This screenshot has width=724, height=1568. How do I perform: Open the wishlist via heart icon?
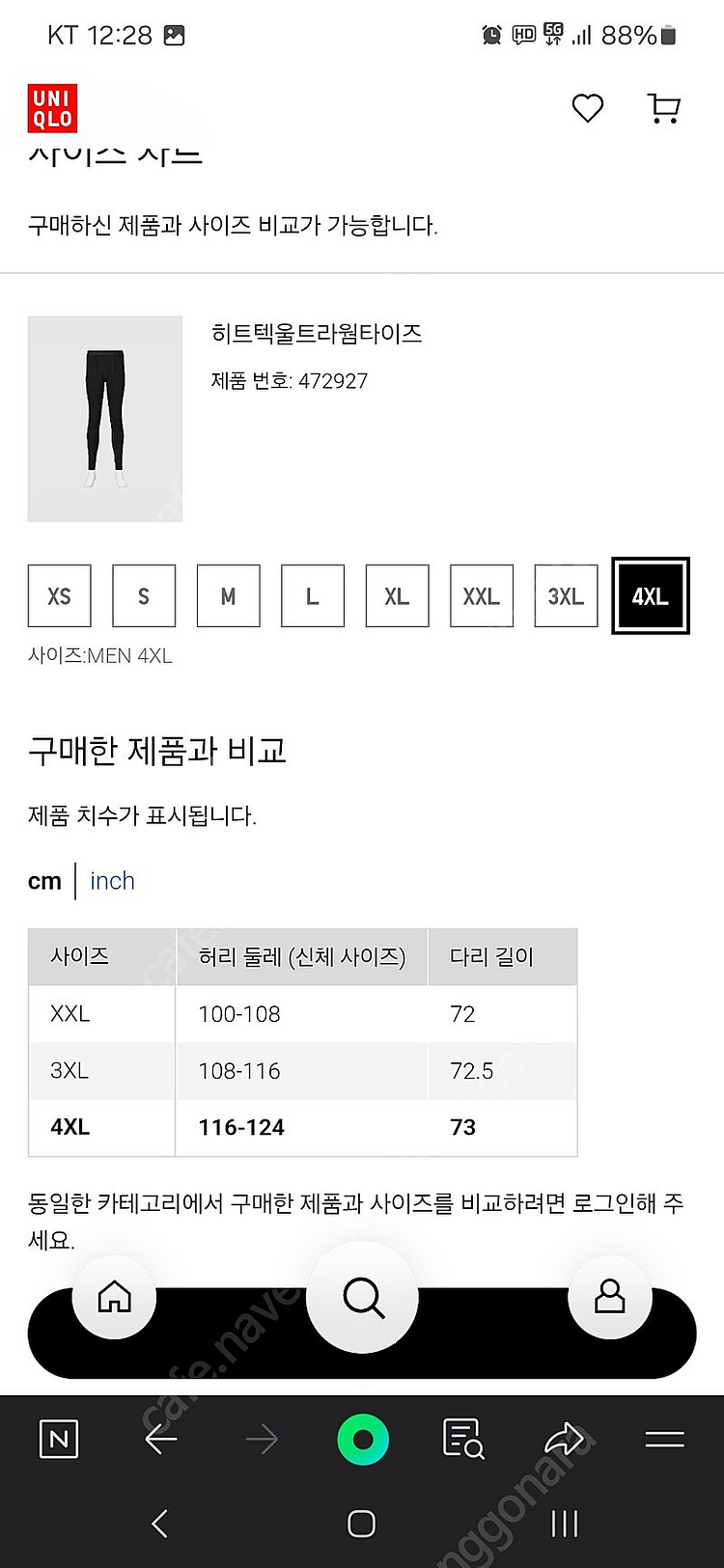(587, 109)
